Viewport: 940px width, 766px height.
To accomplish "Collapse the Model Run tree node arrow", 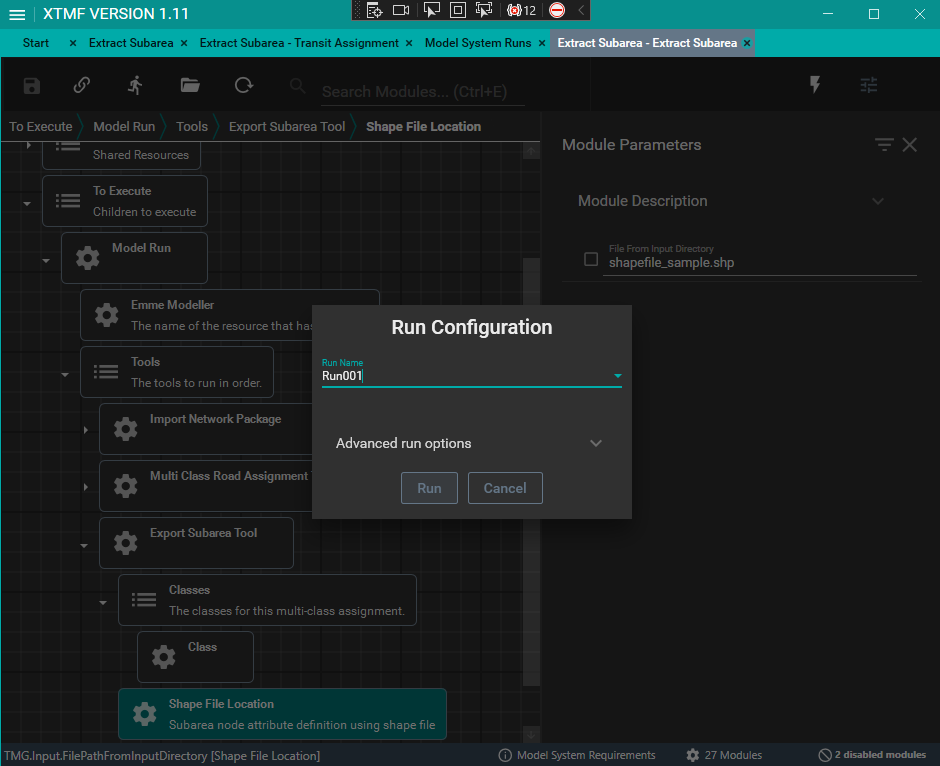I will 46,261.
